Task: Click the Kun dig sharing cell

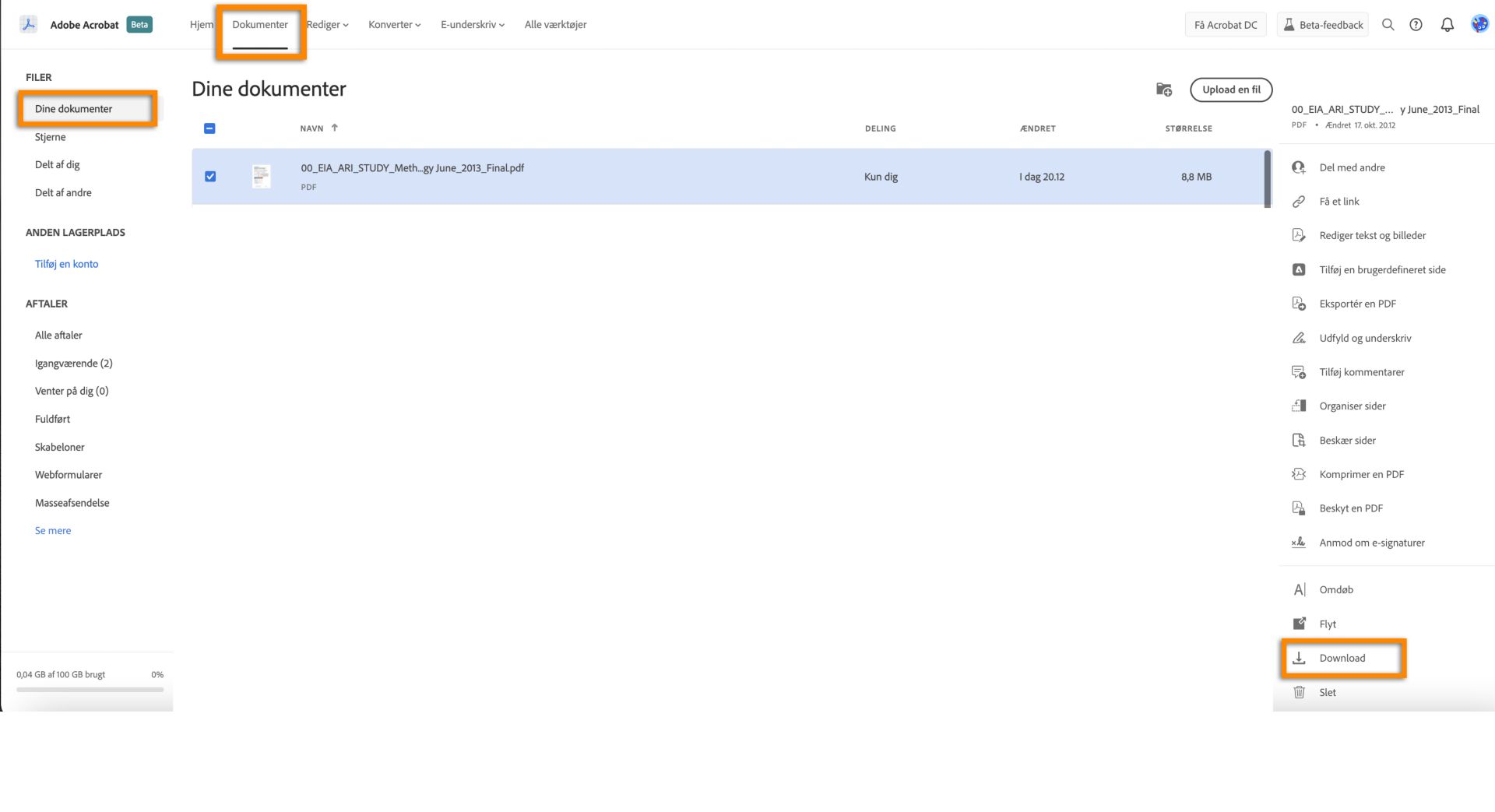Action: point(881,178)
